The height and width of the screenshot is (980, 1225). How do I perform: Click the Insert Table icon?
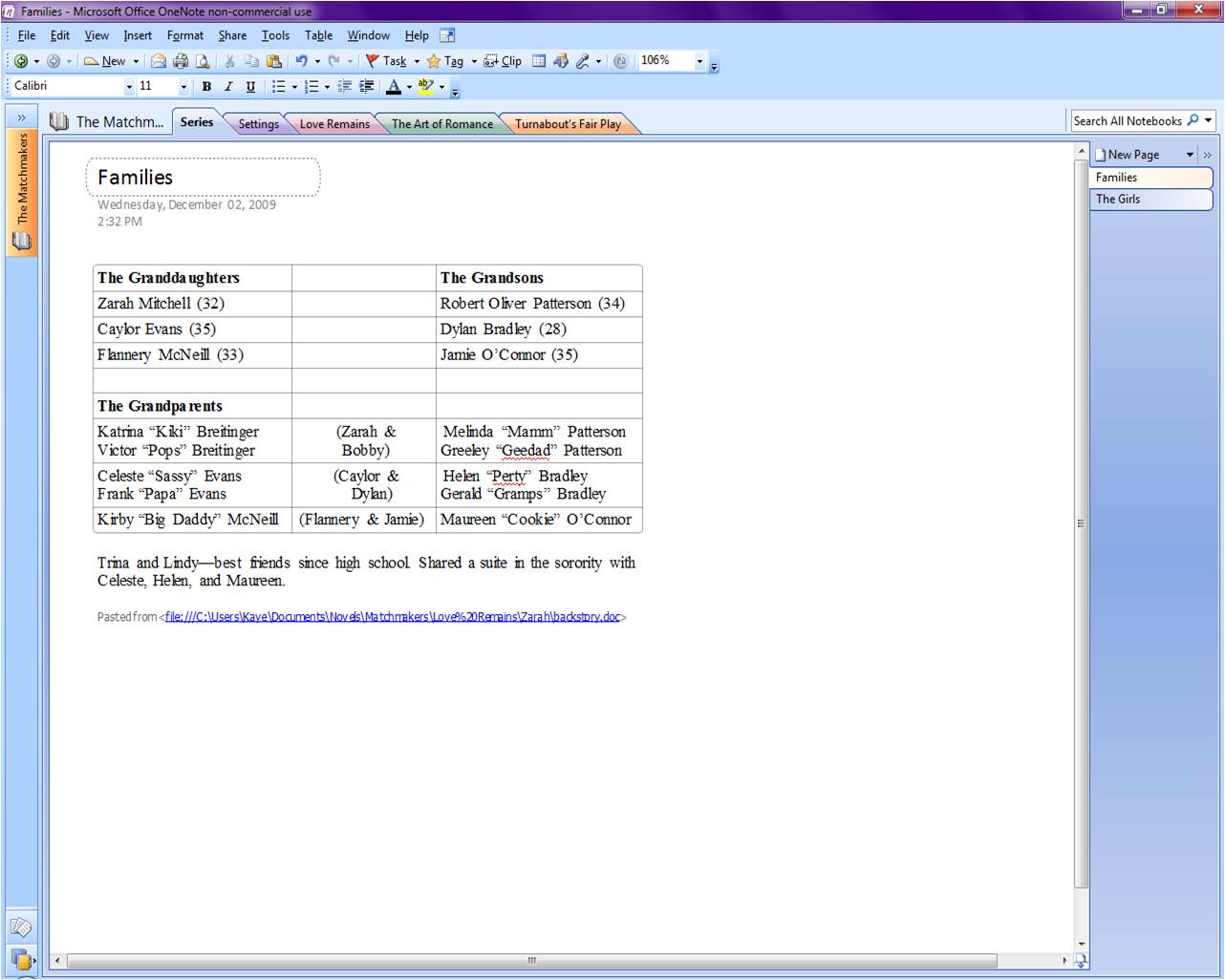click(539, 61)
